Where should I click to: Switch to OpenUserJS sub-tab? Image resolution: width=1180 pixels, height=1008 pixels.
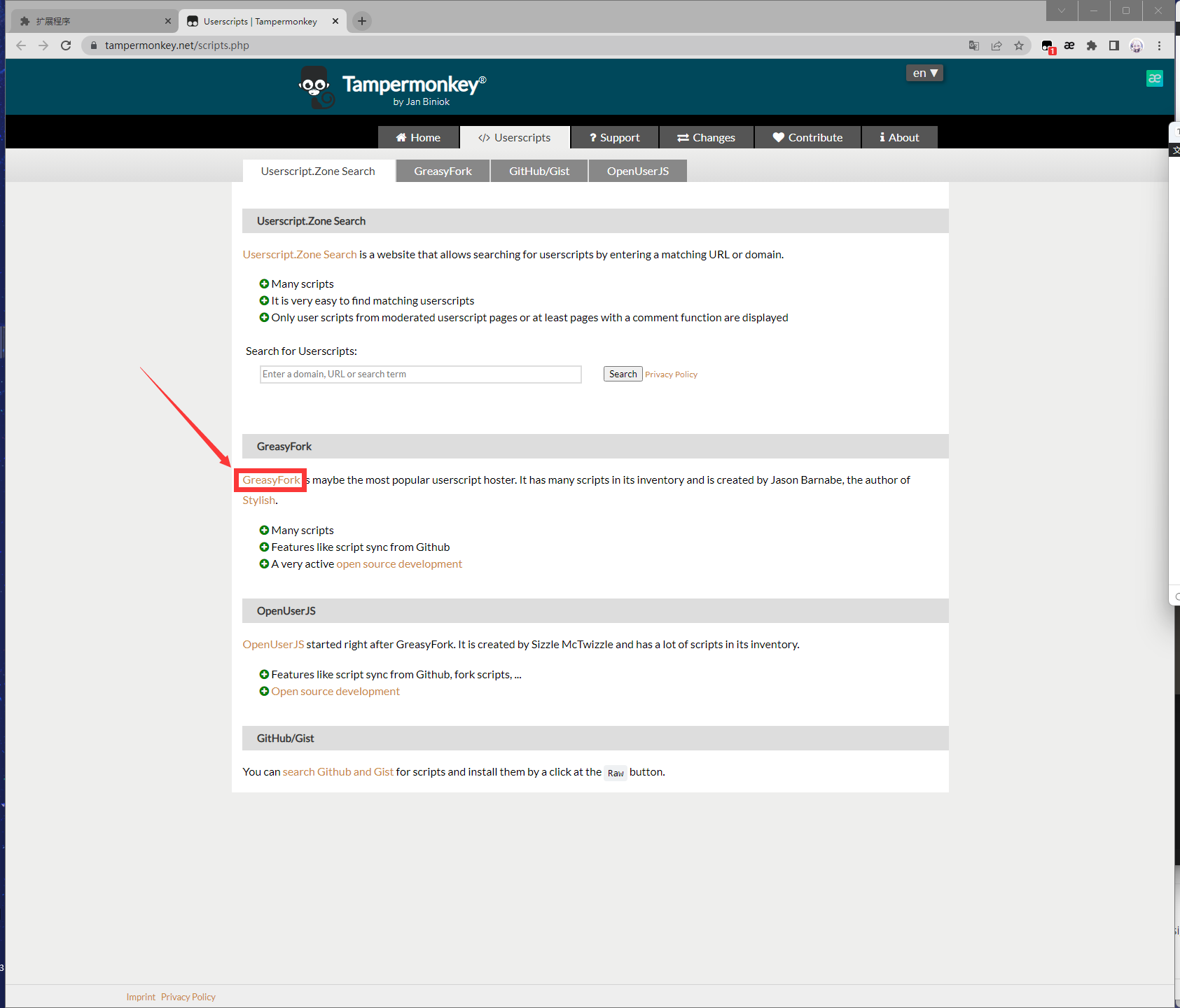point(638,171)
